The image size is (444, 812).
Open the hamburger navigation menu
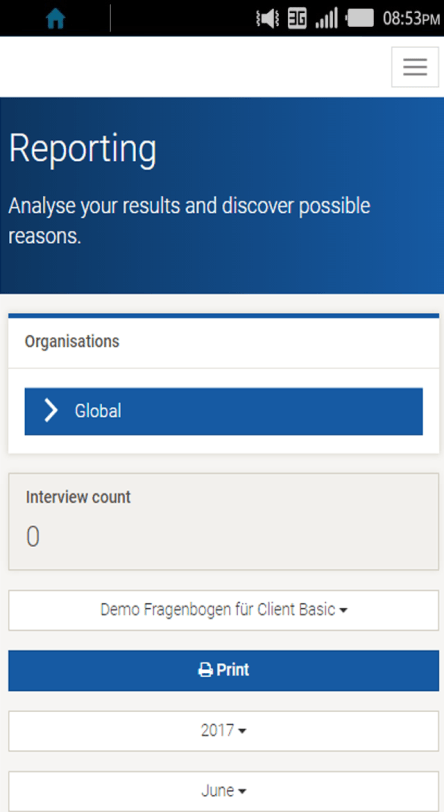coord(415,67)
